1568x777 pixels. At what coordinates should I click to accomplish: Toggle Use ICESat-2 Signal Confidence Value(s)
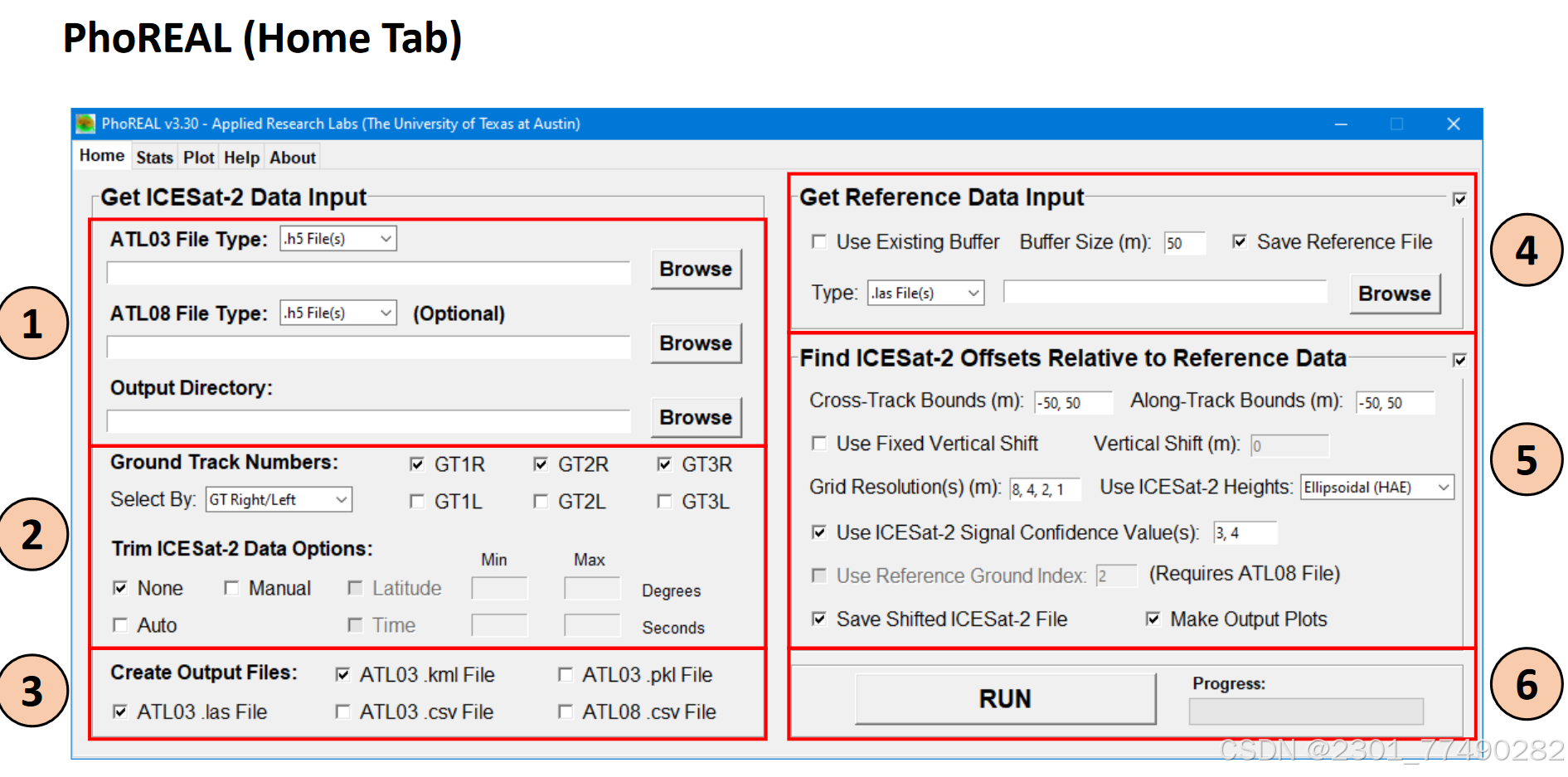click(819, 532)
